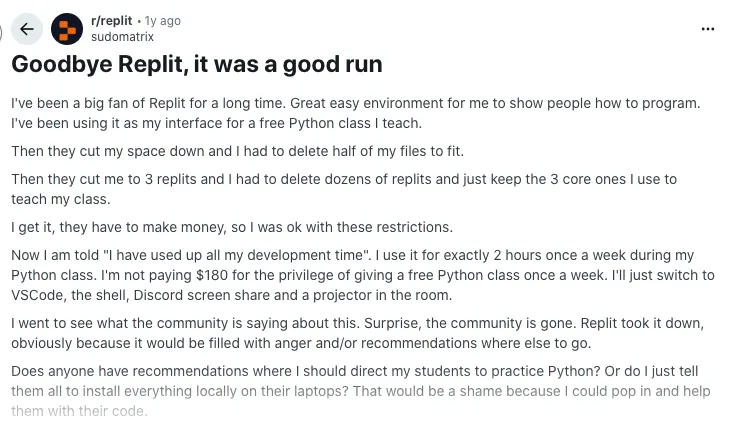Click the line "I get it, they have to make money"
Image resolution: width=738 pixels, height=436 pixels.
(x=231, y=226)
